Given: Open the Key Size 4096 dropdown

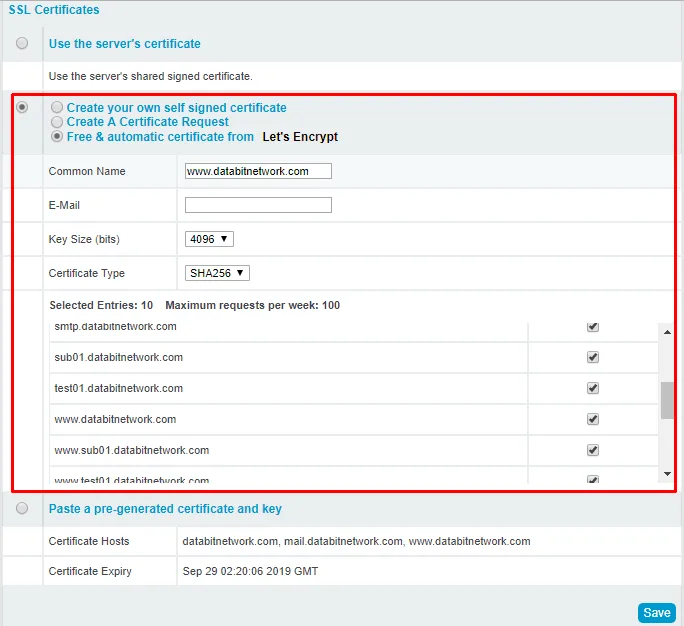Looking at the screenshot, I should coord(209,239).
